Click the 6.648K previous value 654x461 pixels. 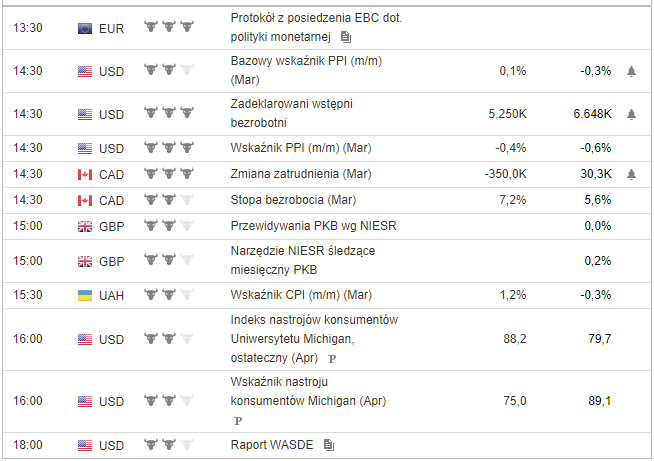pos(592,114)
